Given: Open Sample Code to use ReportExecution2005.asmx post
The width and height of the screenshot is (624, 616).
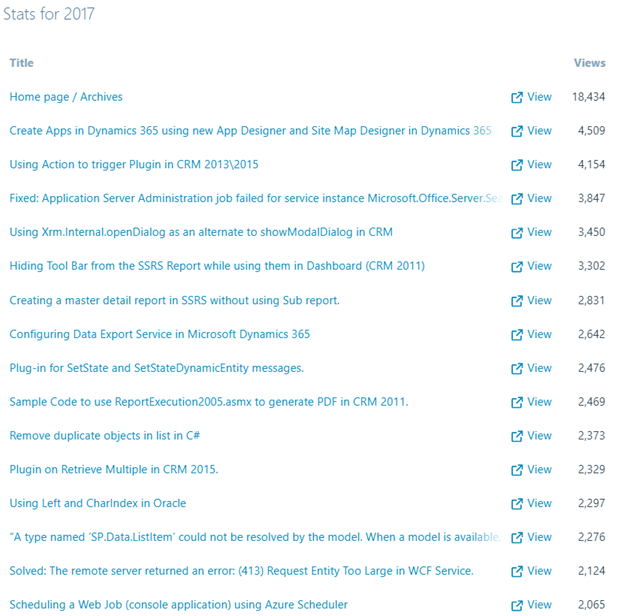Looking at the screenshot, I should (x=208, y=402).
